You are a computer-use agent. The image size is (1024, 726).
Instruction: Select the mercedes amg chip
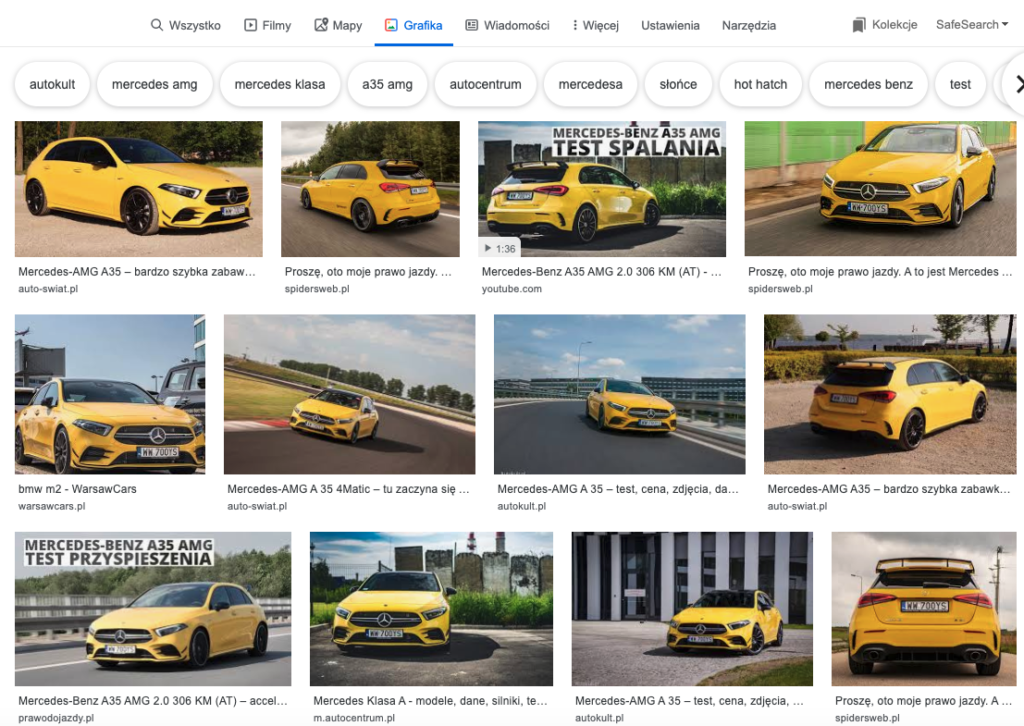point(155,84)
